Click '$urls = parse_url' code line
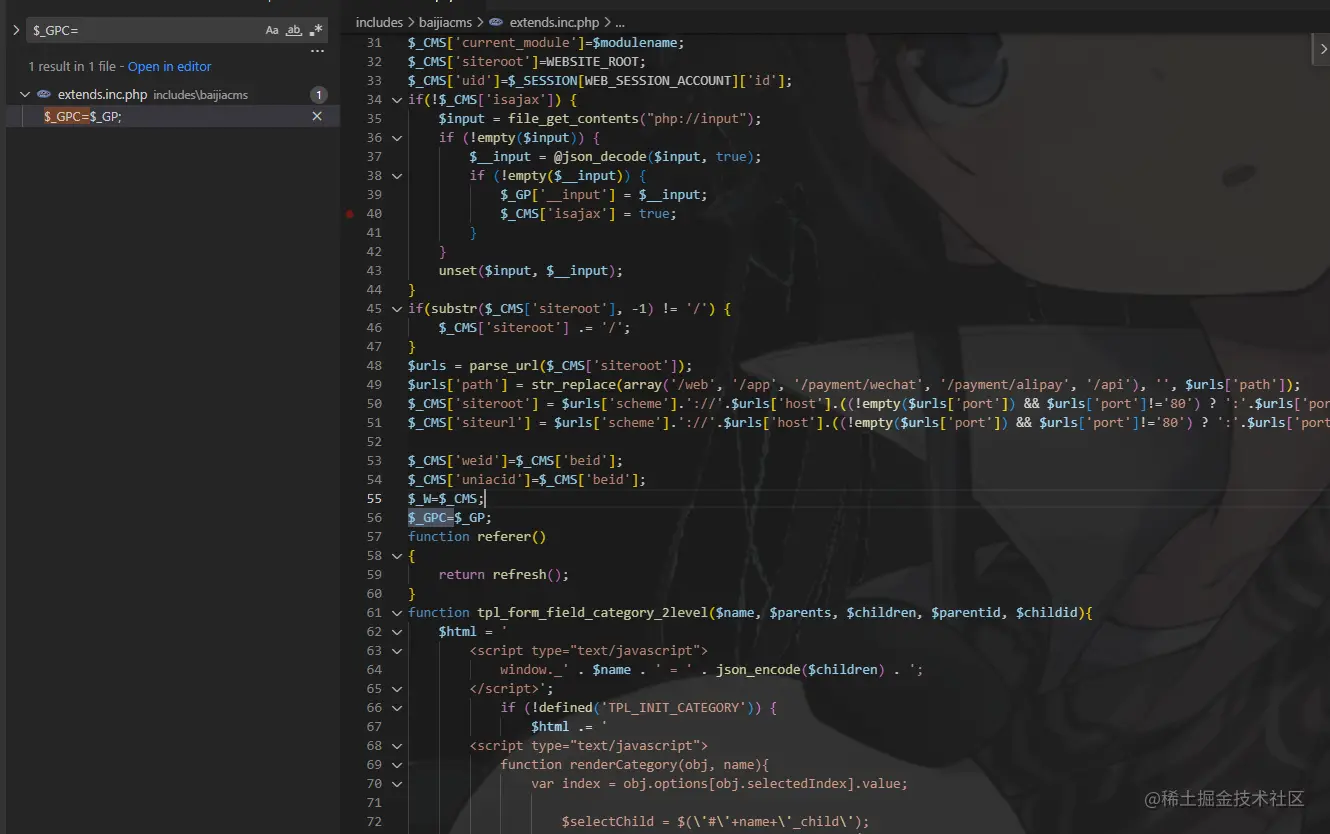The height and width of the screenshot is (834, 1330). click(x=550, y=366)
